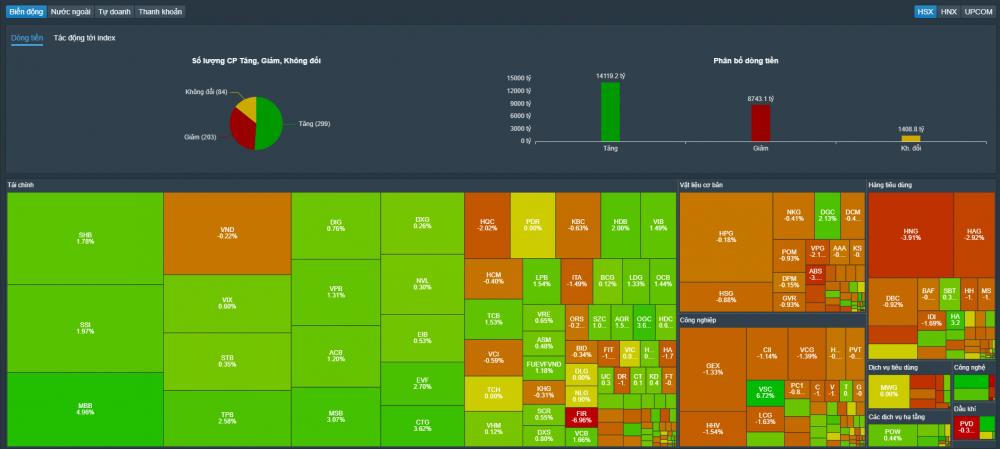Open the CTG 3.62% tile

422,426
